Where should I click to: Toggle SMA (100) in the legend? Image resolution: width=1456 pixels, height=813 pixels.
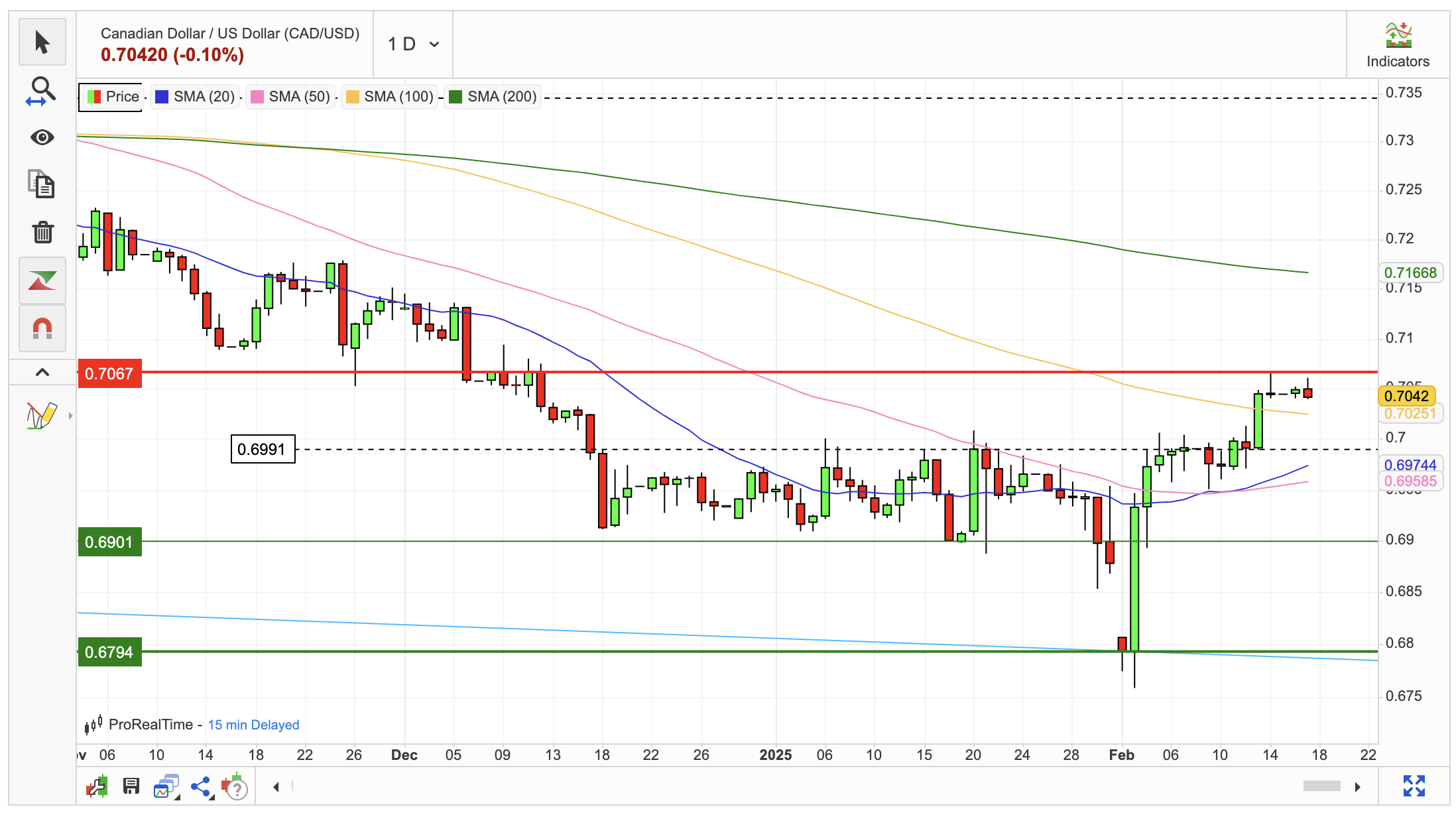click(x=390, y=97)
